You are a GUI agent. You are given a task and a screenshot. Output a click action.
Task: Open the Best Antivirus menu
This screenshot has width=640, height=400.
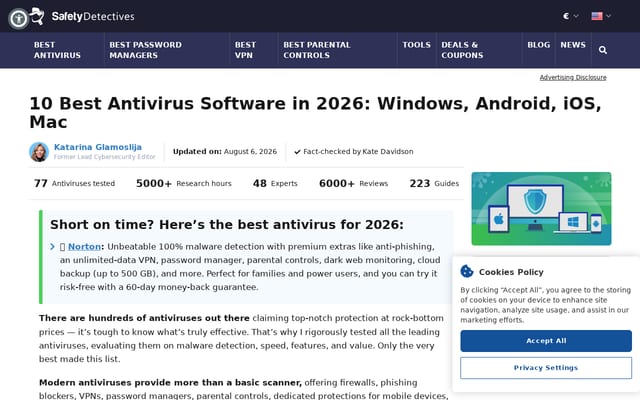click(57, 50)
